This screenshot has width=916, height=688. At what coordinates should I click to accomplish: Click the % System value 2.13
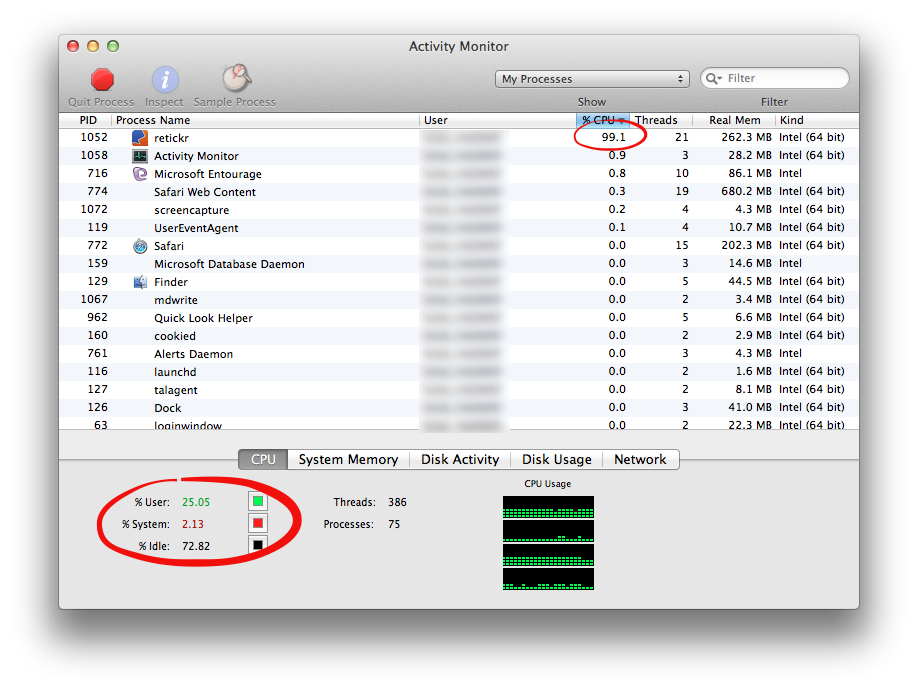coord(193,524)
